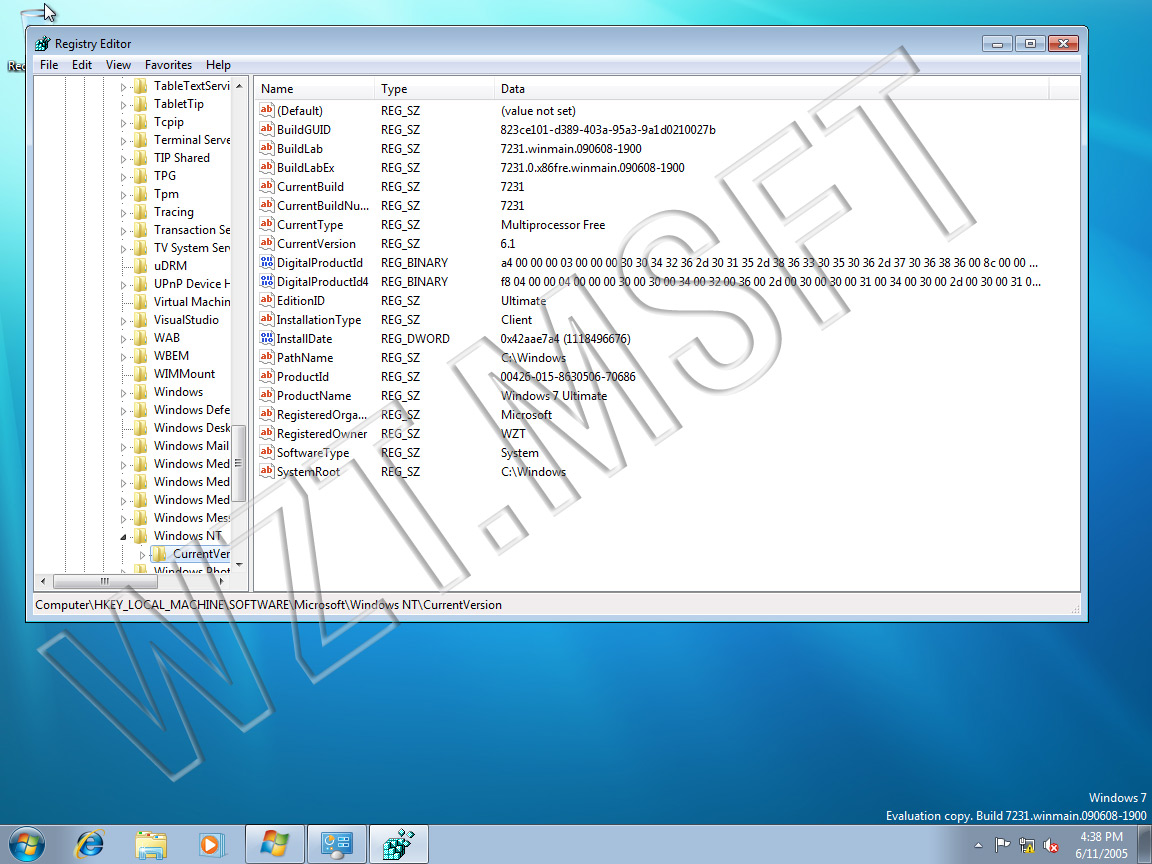
Task: Expand the TableTextService key
Action: [x=123, y=87]
